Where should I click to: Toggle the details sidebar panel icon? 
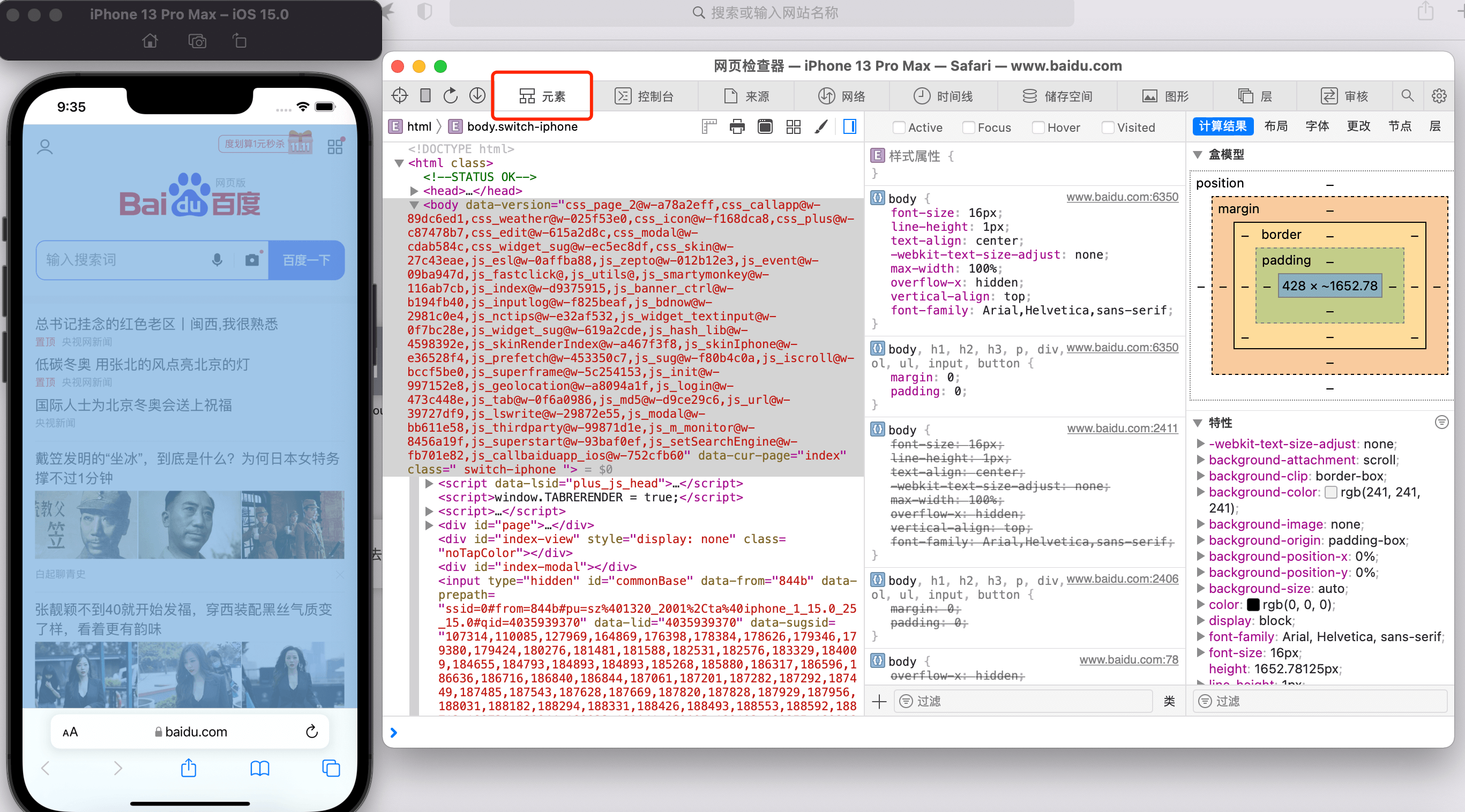pyautogui.click(x=850, y=126)
